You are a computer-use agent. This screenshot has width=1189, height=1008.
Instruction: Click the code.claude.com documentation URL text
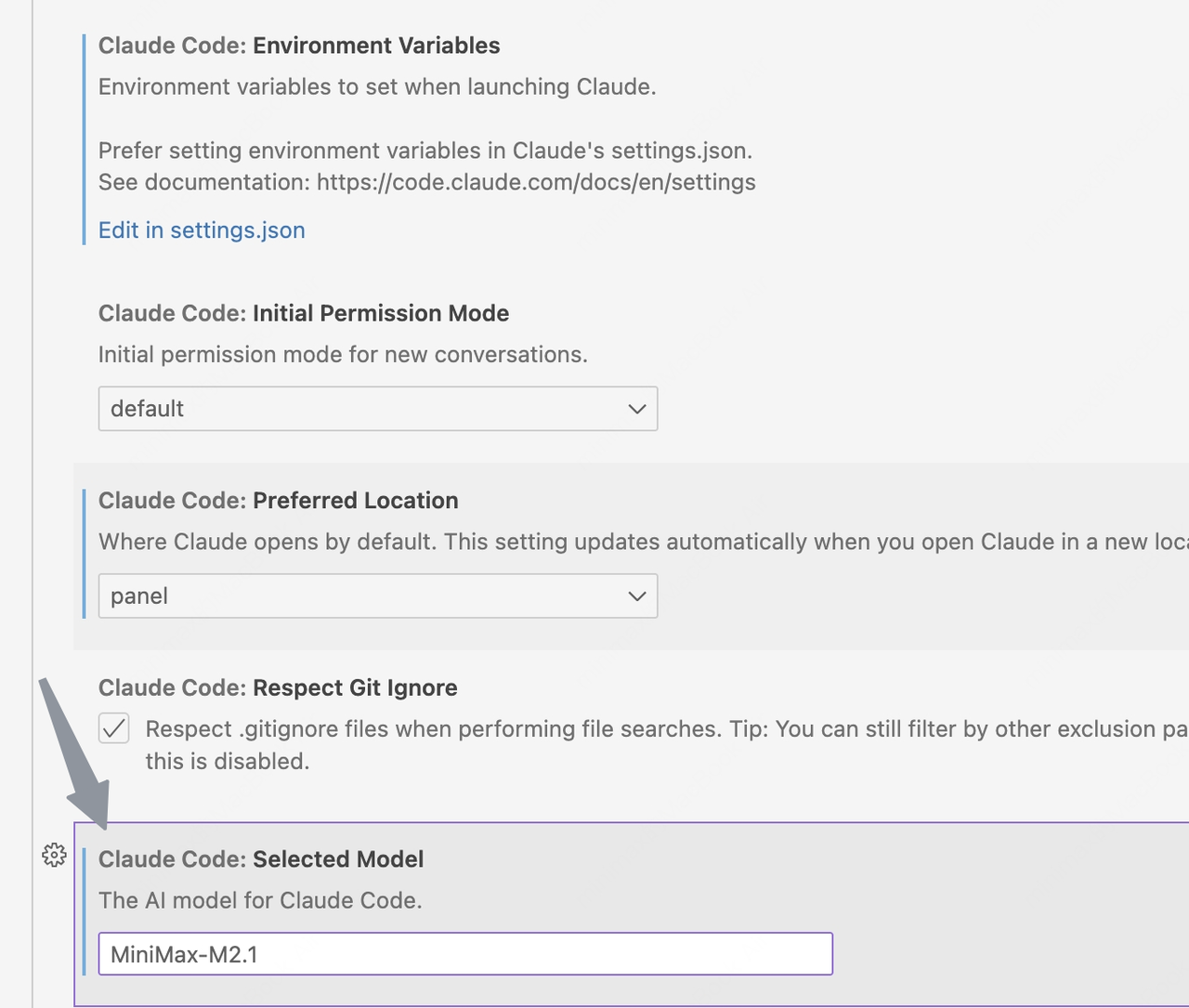536,182
